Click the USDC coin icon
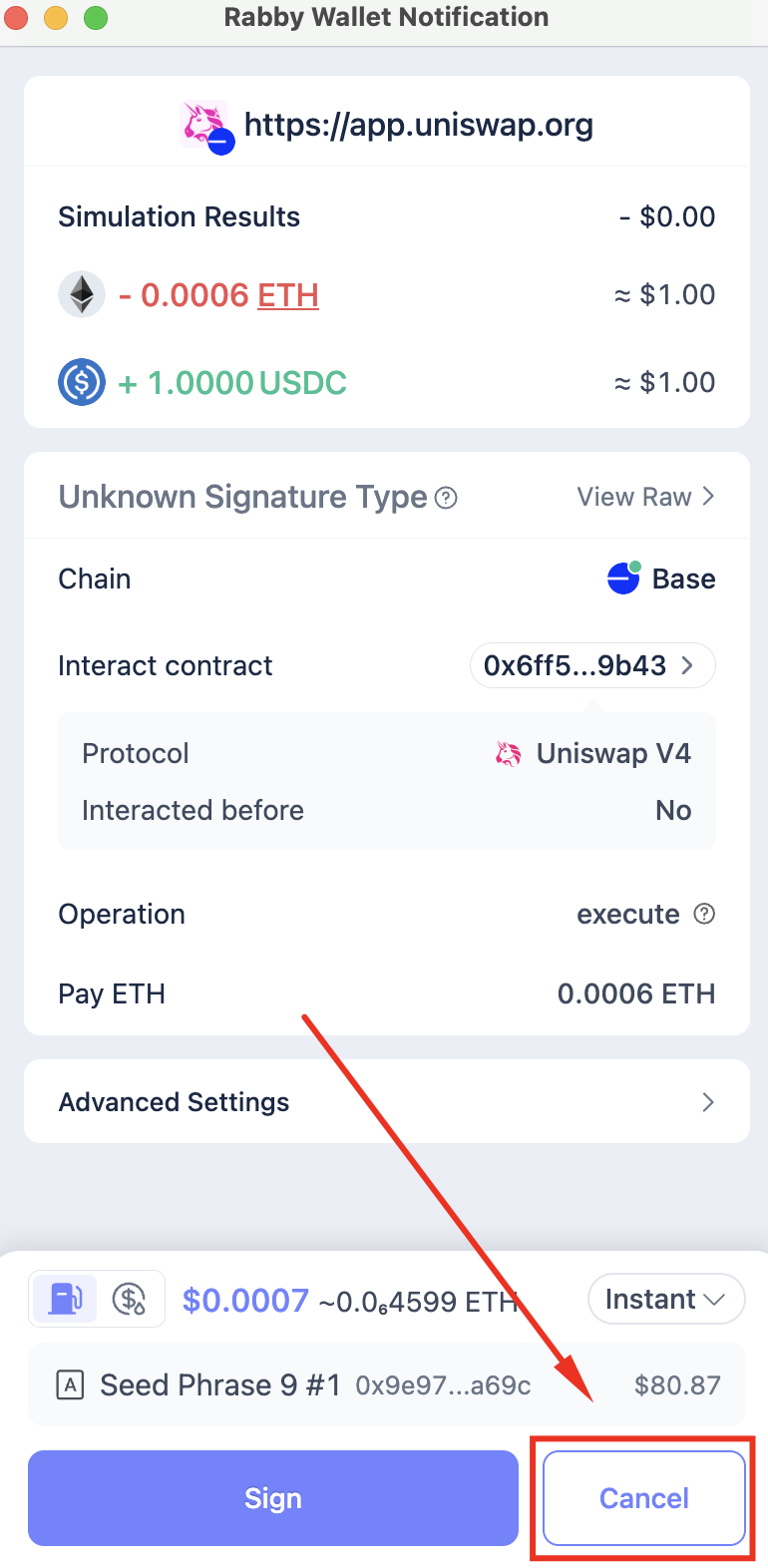 [82, 382]
